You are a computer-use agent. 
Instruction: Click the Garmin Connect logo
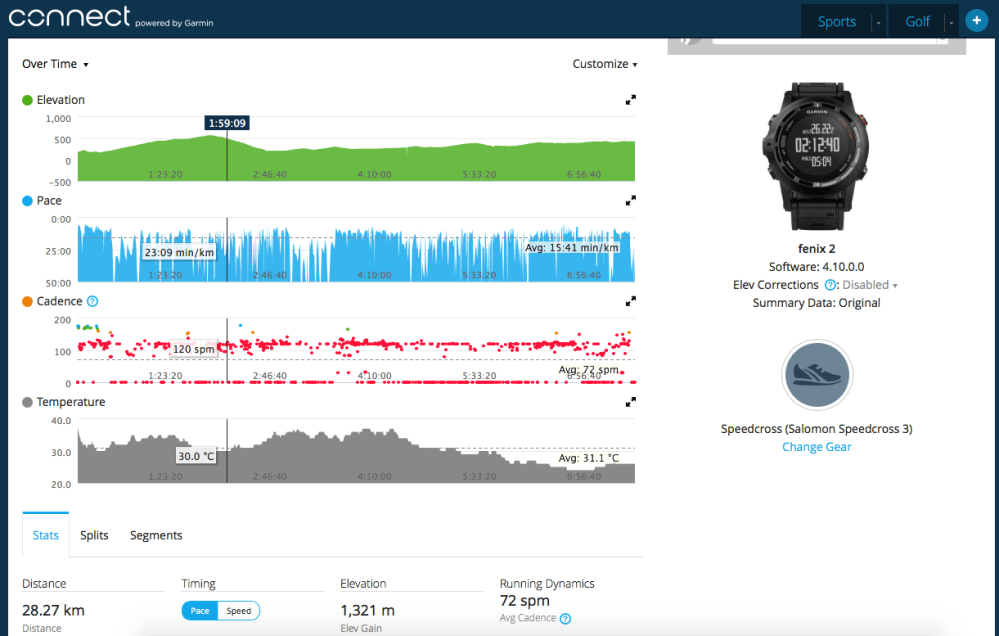[x=70, y=17]
